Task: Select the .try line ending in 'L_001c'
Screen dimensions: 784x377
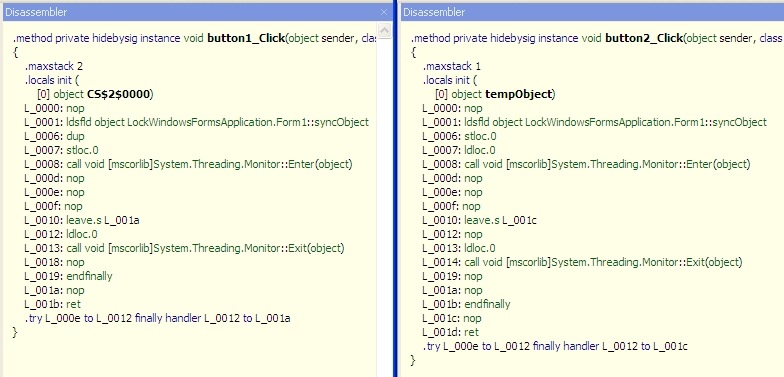Action: click(x=556, y=346)
